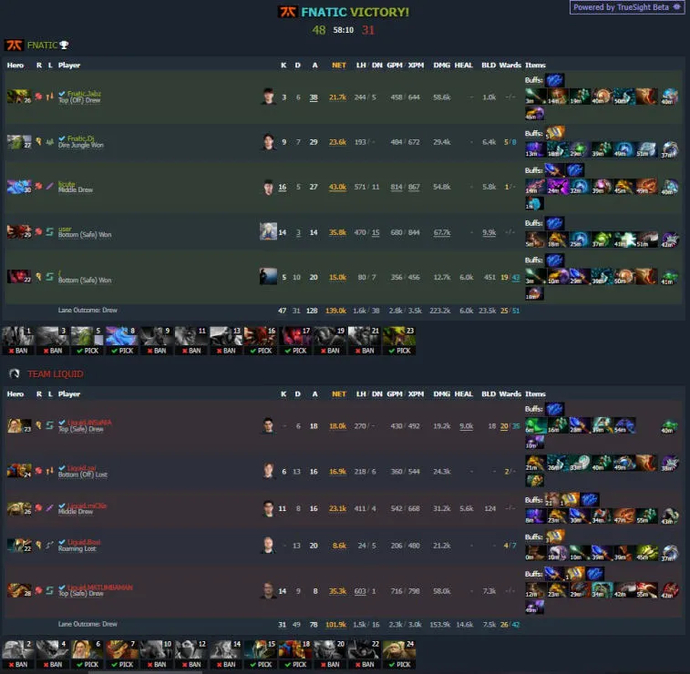690x674 pixels.
Task: Click Fnatic middle player's mid lane icon
Action: 50,186
